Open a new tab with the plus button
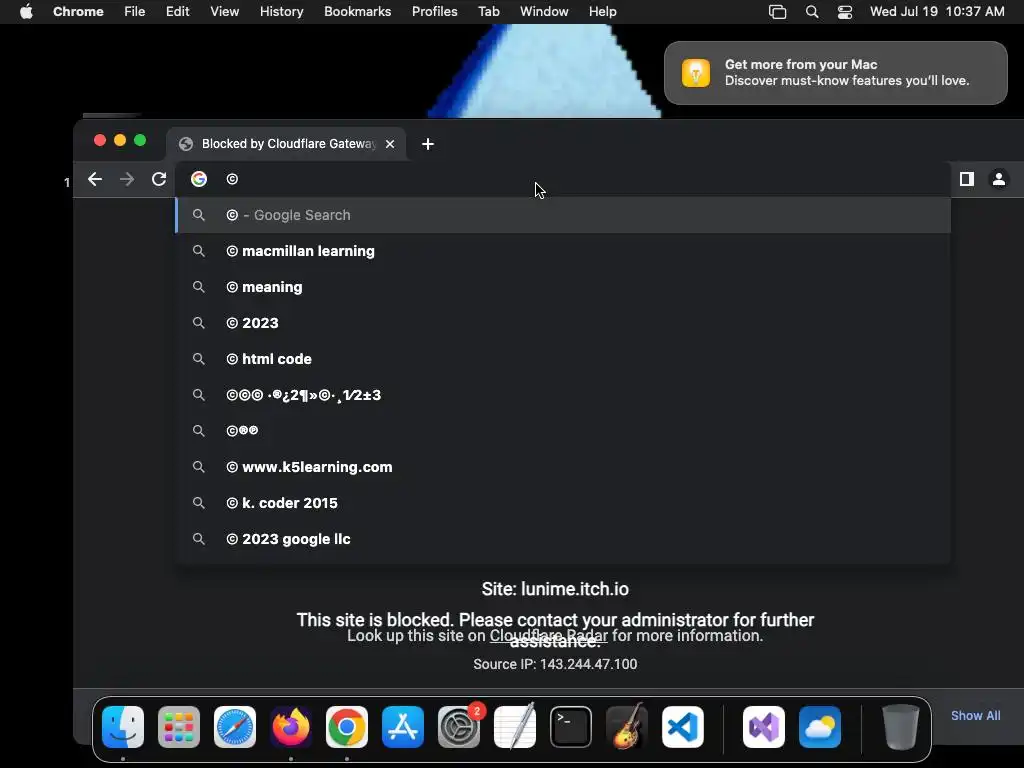Screen dimensions: 1024x768 tap(428, 144)
